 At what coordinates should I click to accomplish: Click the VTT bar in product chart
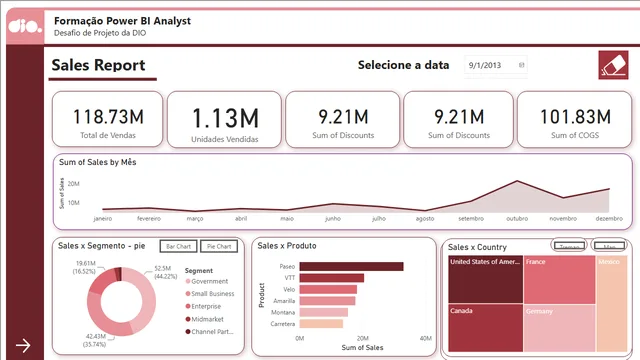(331, 278)
